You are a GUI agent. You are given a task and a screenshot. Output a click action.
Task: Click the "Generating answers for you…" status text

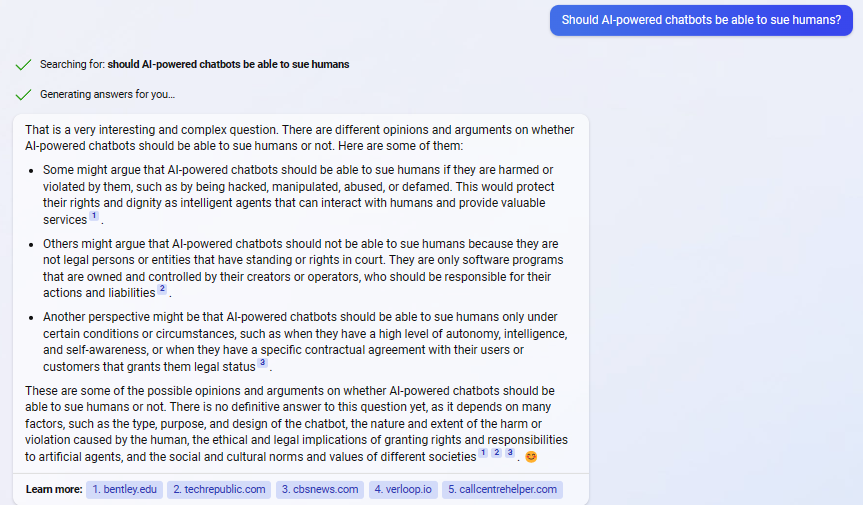point(107,95)
